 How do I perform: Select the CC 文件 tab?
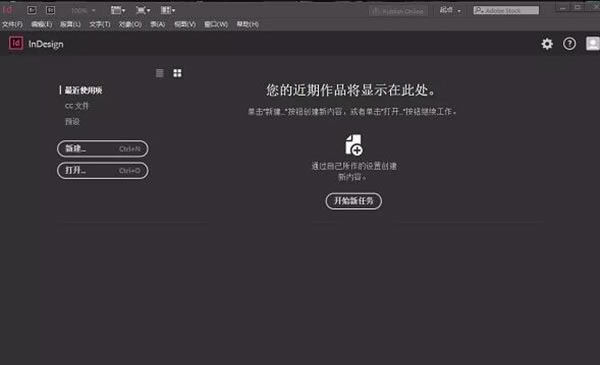(x=77, y=106)
